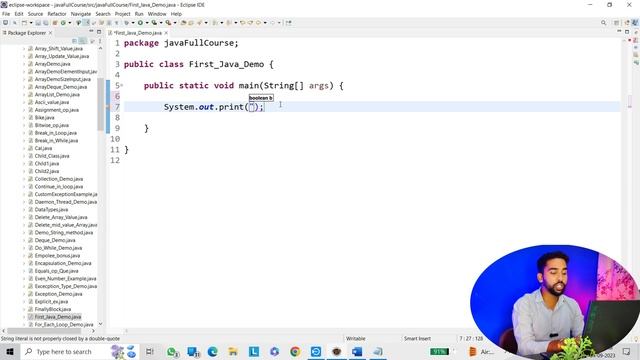The image size is (640, 360).
Task: Toggle Link with Editor in Package Explorer
Action: click(x=82, y=41)
